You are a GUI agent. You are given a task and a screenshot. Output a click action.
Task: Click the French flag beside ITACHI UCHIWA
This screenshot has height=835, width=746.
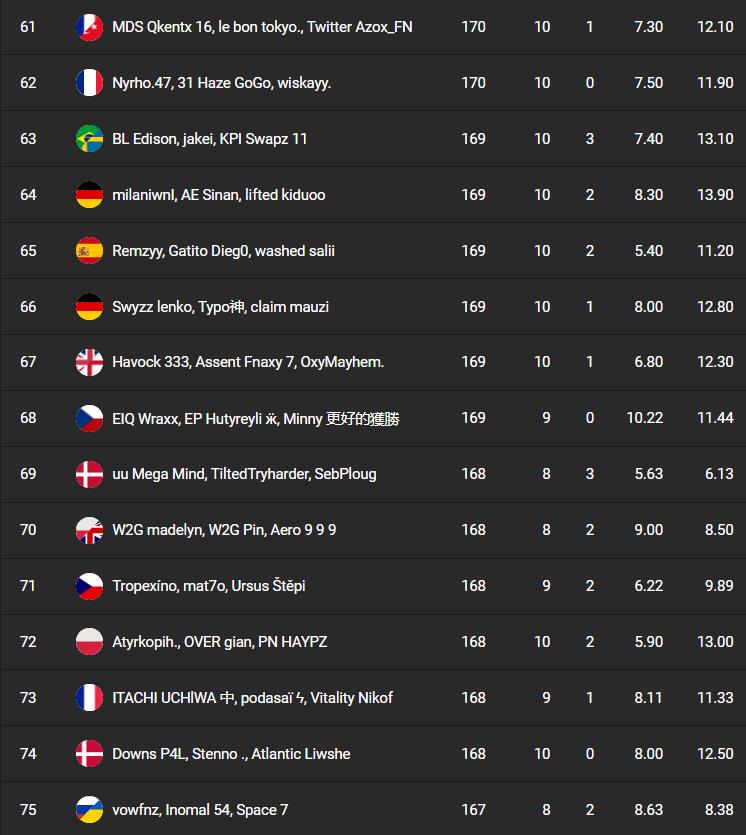[x=90, y=698]
